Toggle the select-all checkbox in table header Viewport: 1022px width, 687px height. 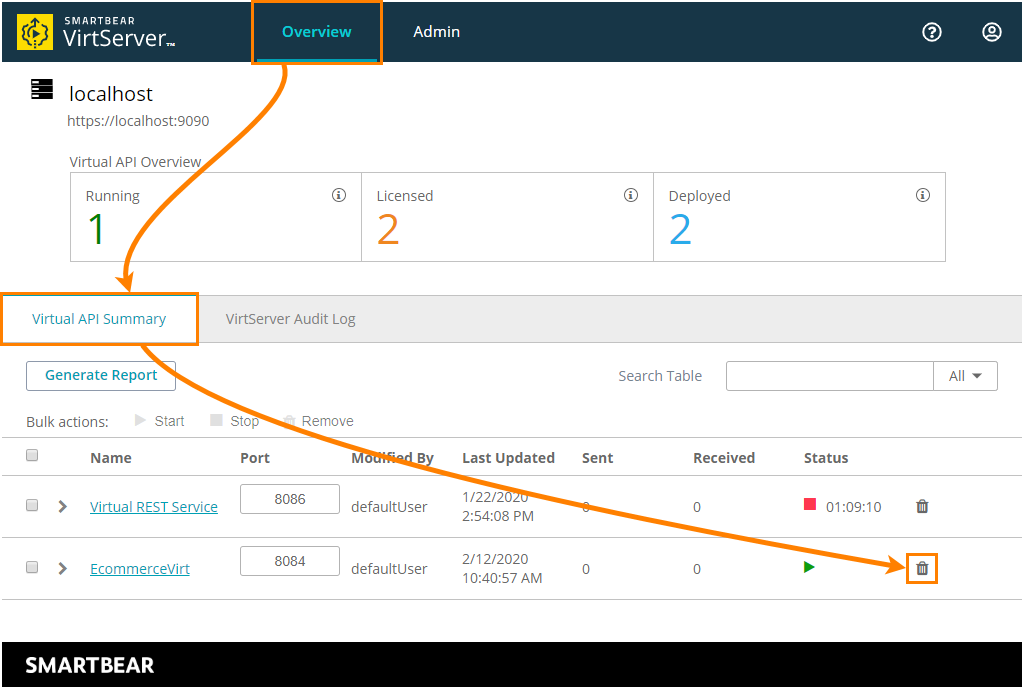point(32,455)
